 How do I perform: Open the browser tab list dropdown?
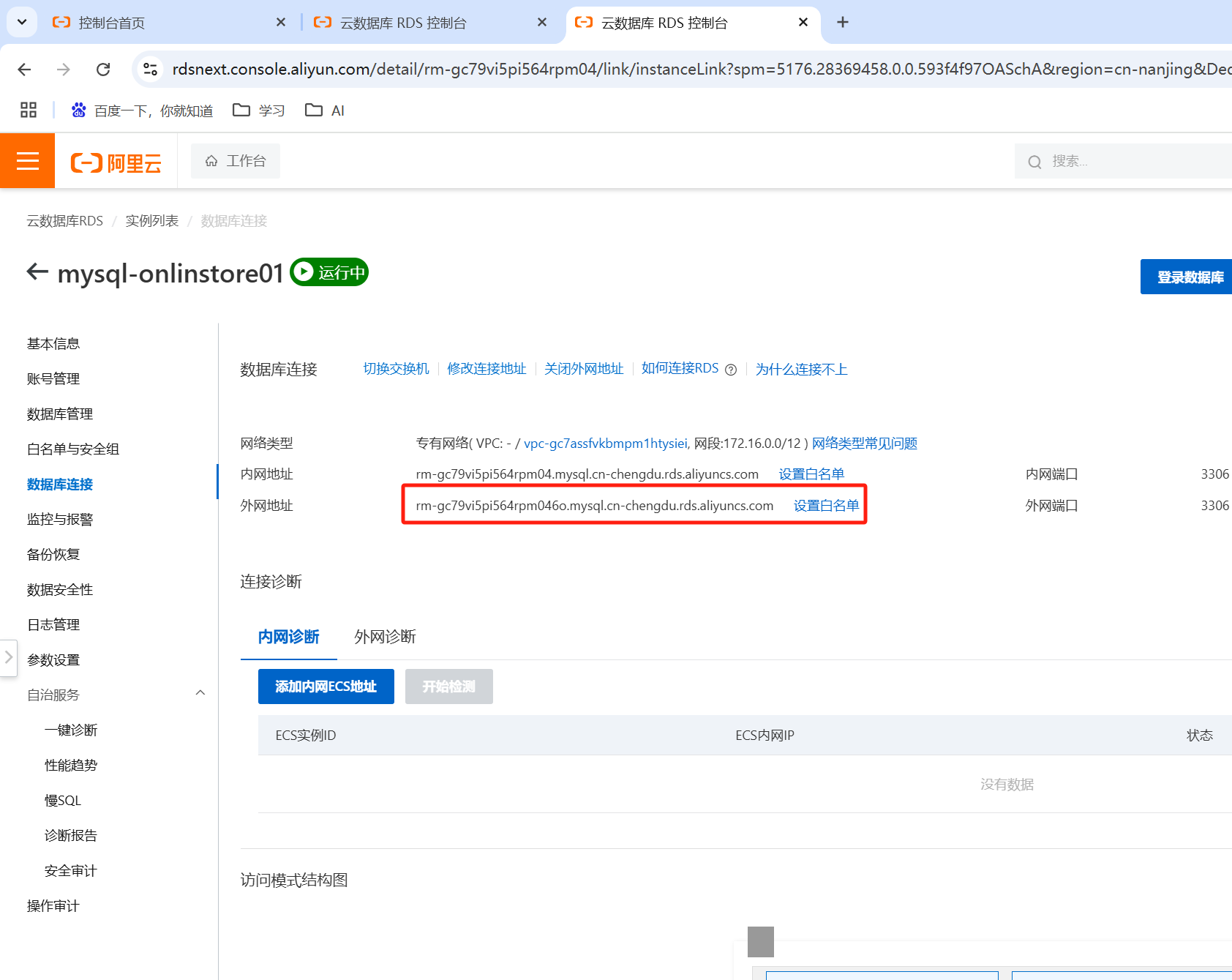22,22
